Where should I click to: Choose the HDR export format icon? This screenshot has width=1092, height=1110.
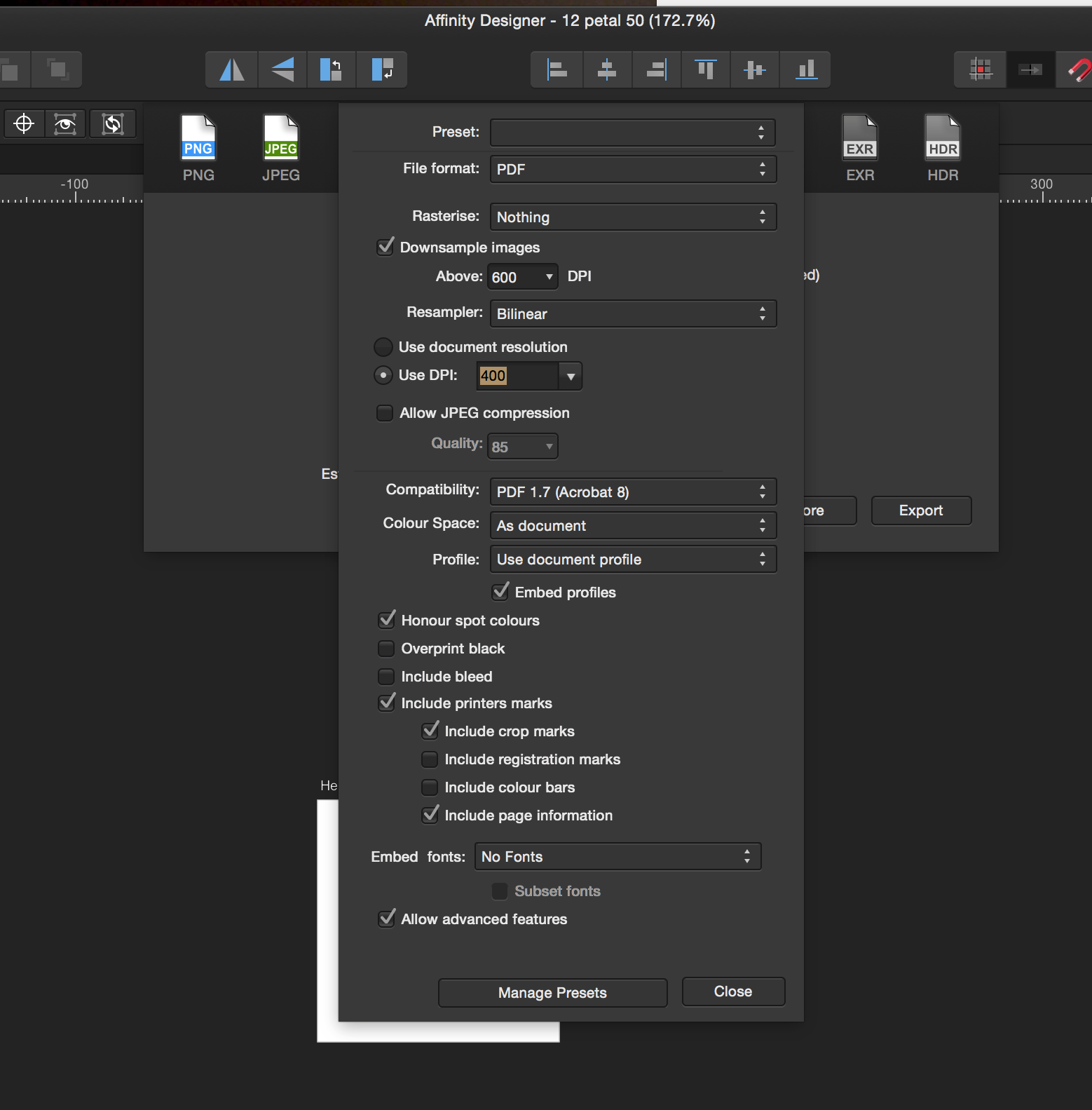[943, 148]
